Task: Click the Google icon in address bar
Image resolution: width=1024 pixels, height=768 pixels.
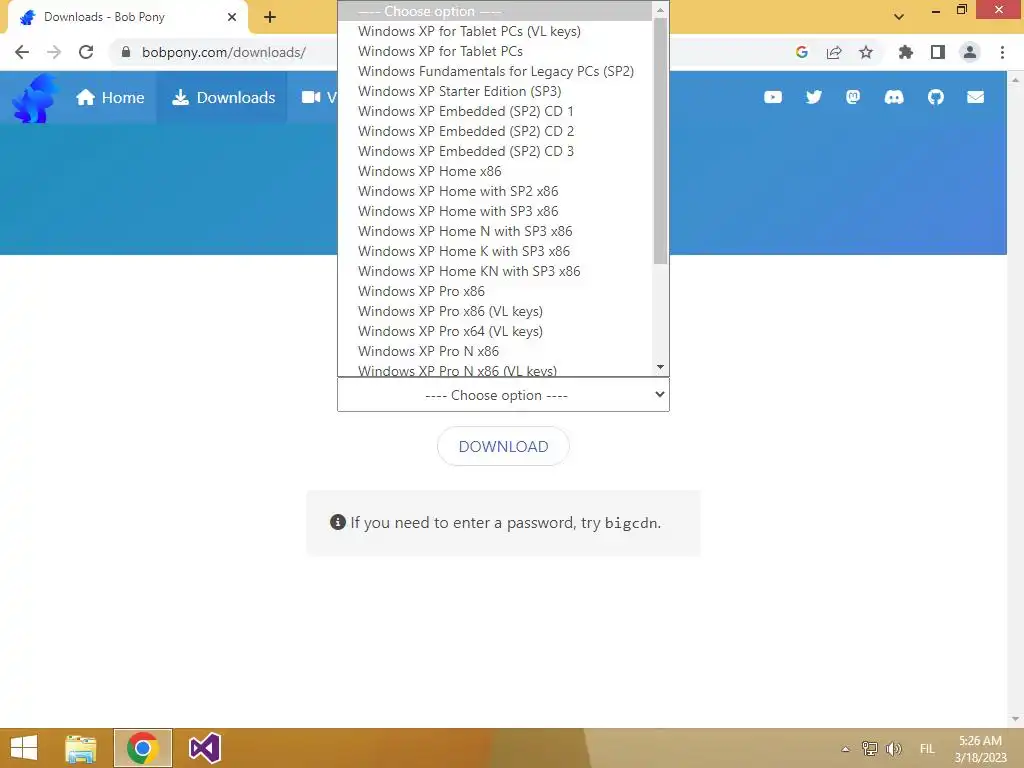Action: click(802, 52)
